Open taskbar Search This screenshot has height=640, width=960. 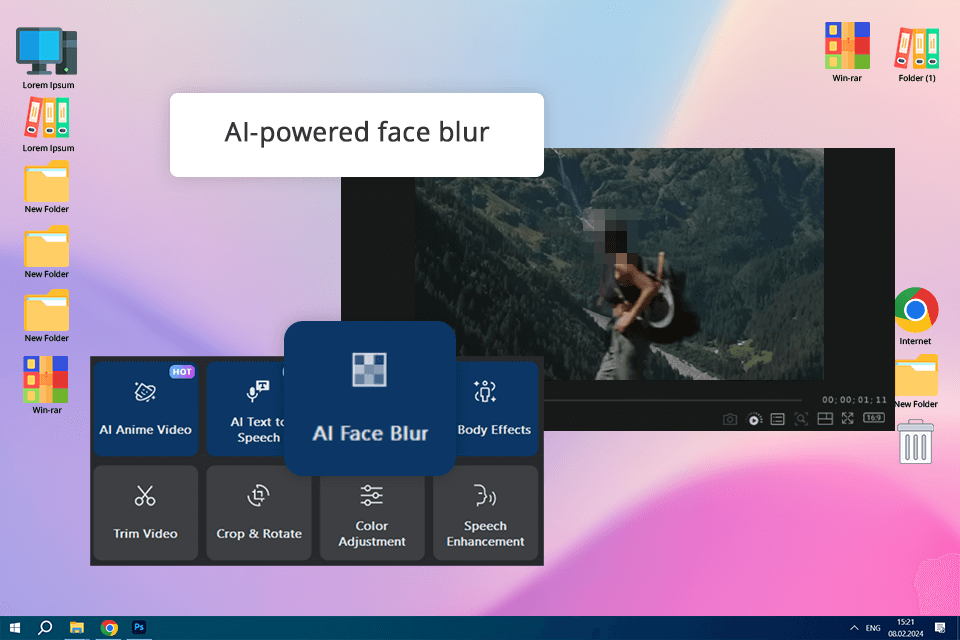pyautogui.click(x=45, y=628)
